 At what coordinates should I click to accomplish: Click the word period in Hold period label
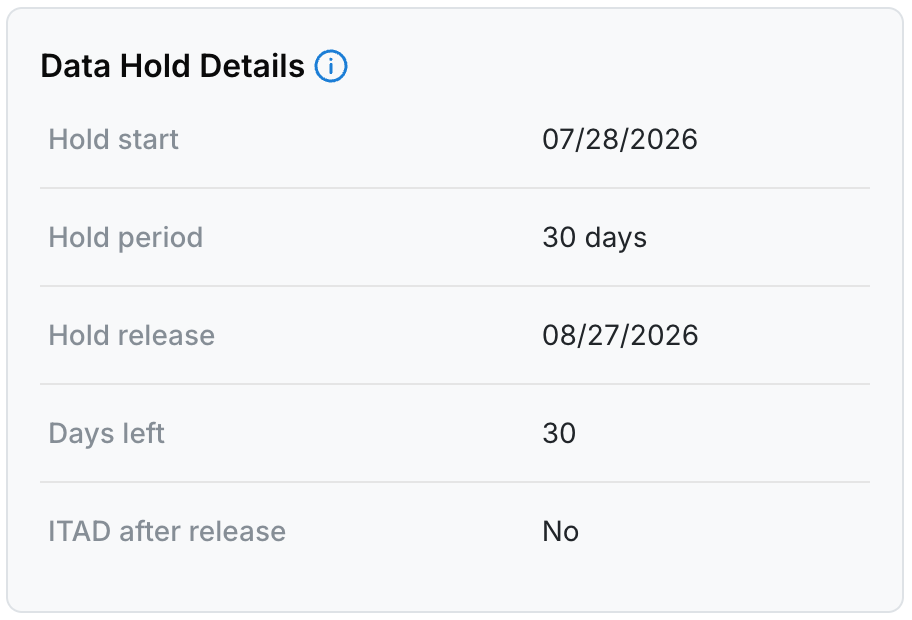[x=161, y=238]
